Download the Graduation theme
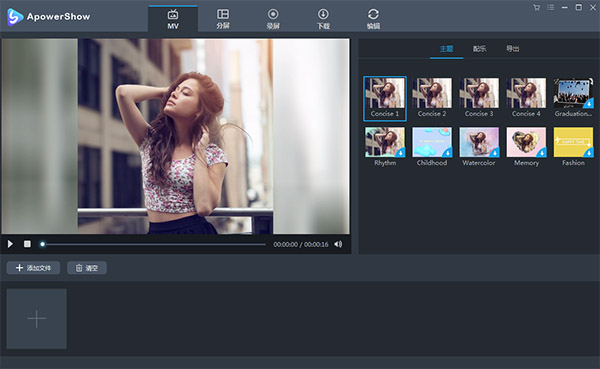 [589, 103]
